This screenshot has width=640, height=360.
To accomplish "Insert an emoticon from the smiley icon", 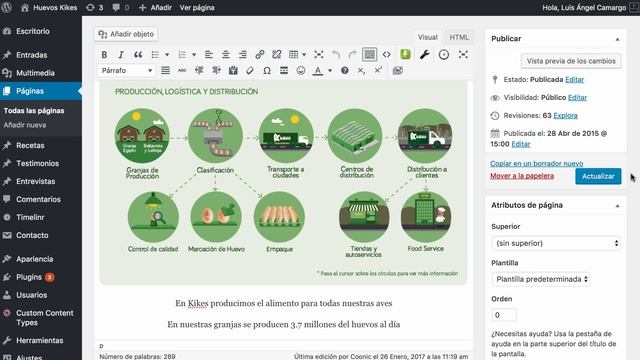I will [301, 71].
